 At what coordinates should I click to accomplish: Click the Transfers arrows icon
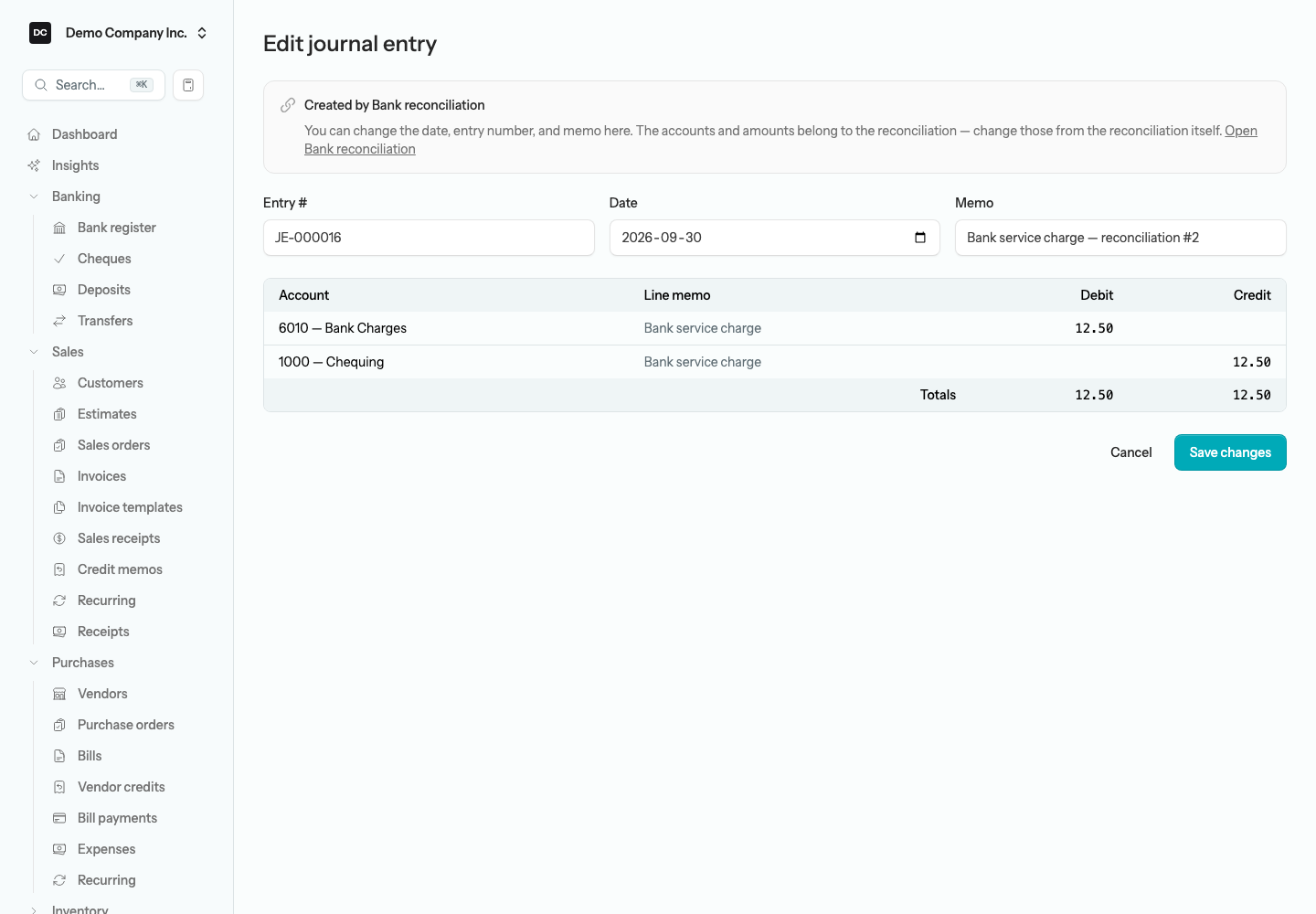coord(59,321)
